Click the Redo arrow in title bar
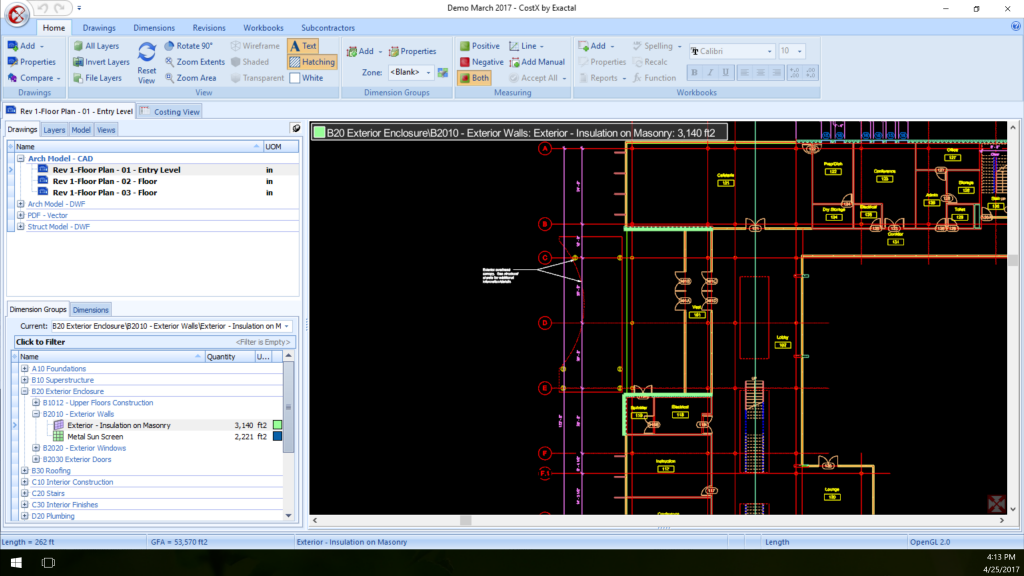This screenshot has height=576, width=1024. click(x=59, y=8)
